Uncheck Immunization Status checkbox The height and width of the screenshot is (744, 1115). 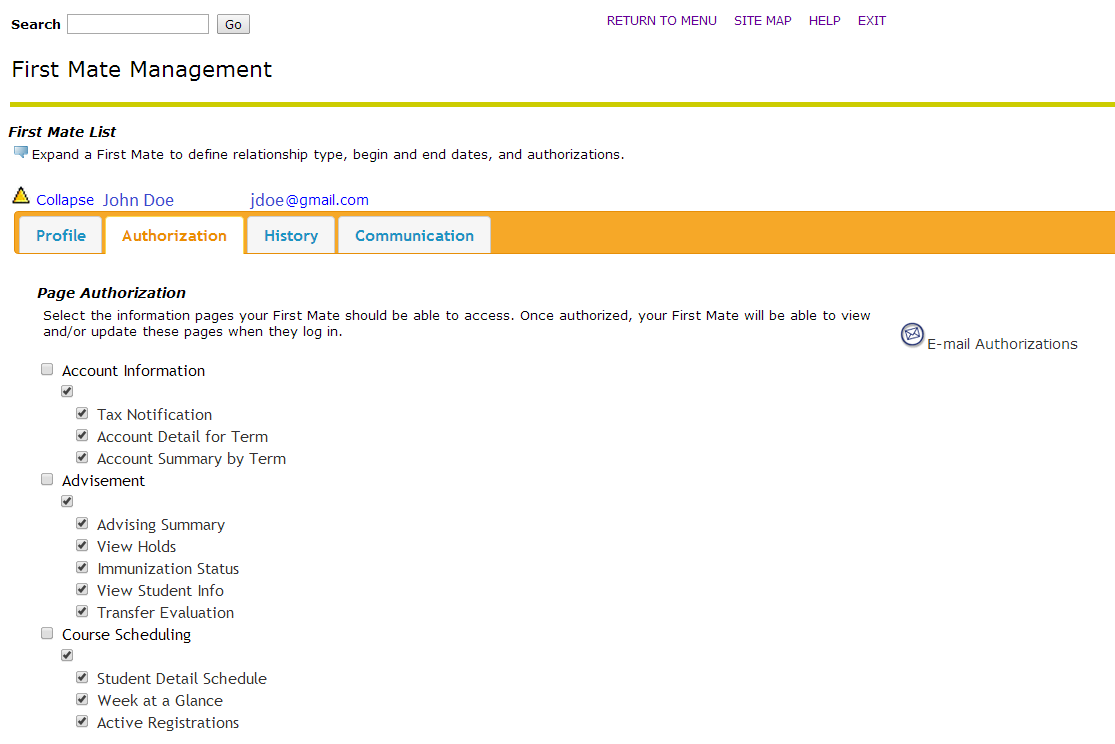82,568
